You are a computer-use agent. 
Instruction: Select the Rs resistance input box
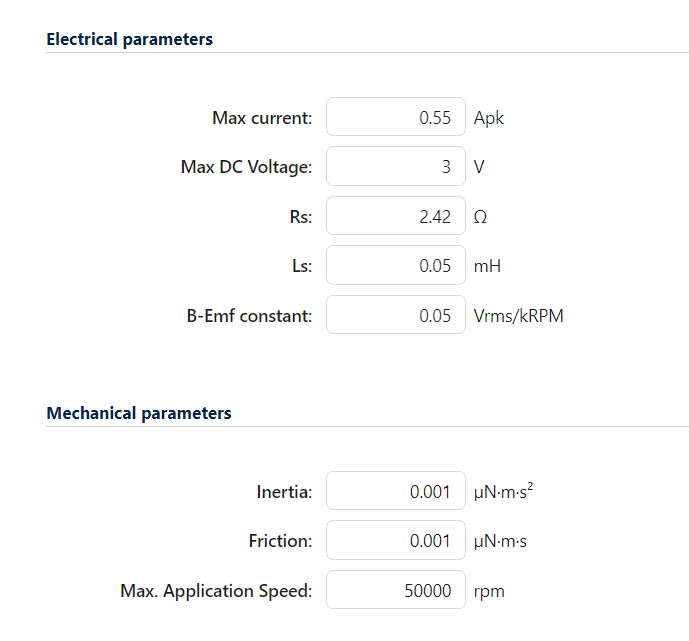[x=396, y=216]
